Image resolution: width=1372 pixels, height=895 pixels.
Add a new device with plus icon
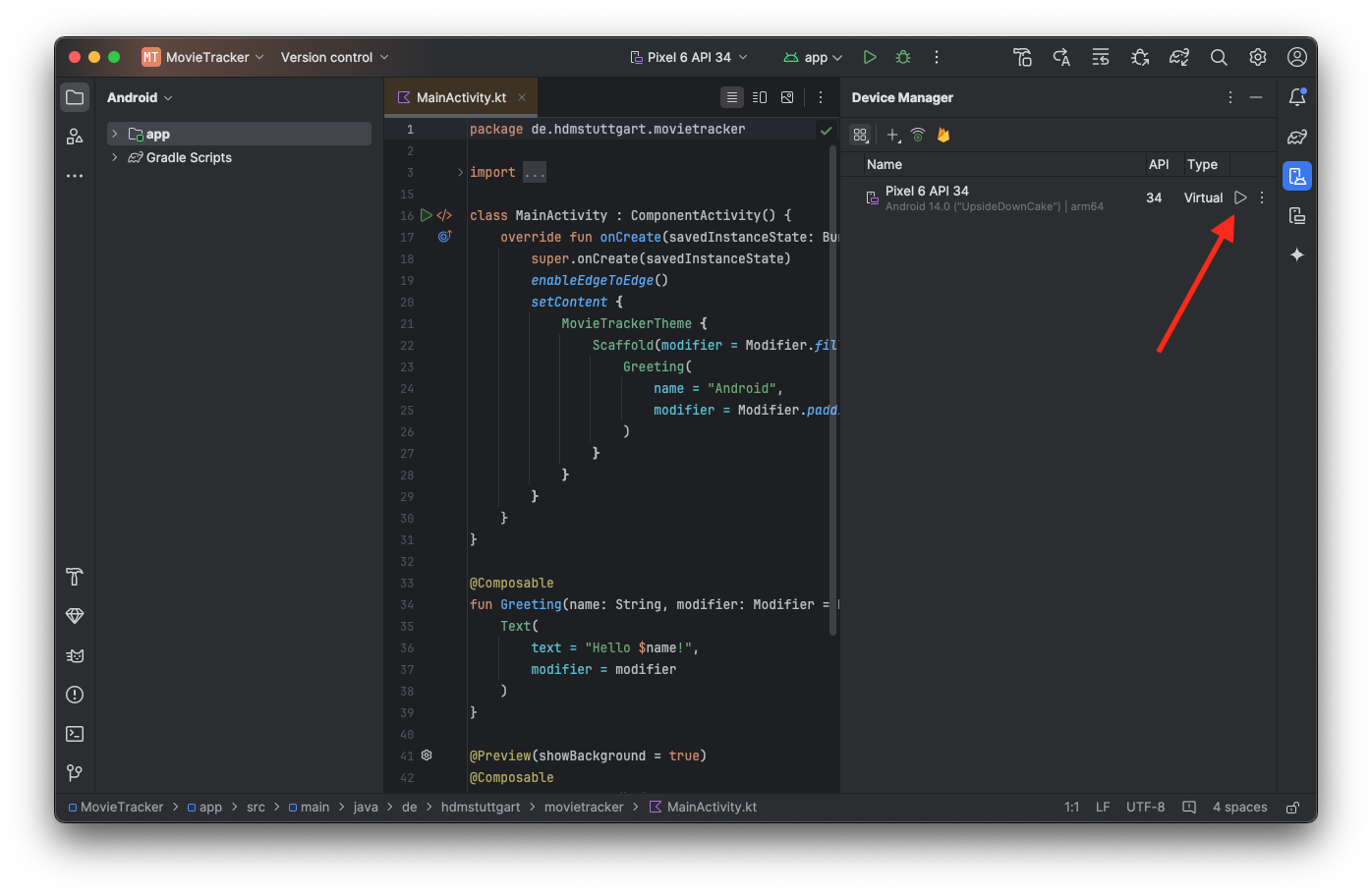[x=892, y=135]
